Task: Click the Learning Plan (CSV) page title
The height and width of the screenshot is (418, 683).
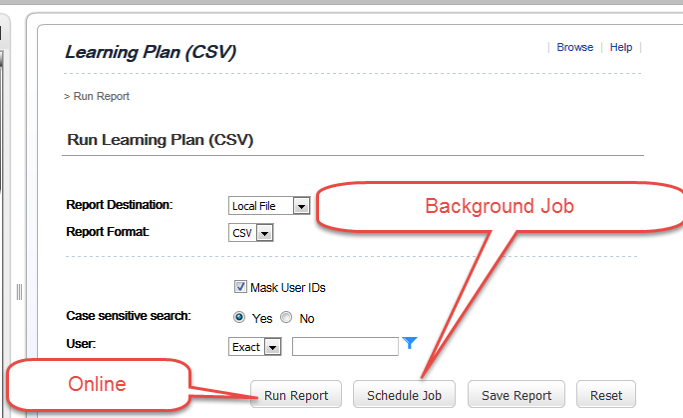Action: (150, 52)
